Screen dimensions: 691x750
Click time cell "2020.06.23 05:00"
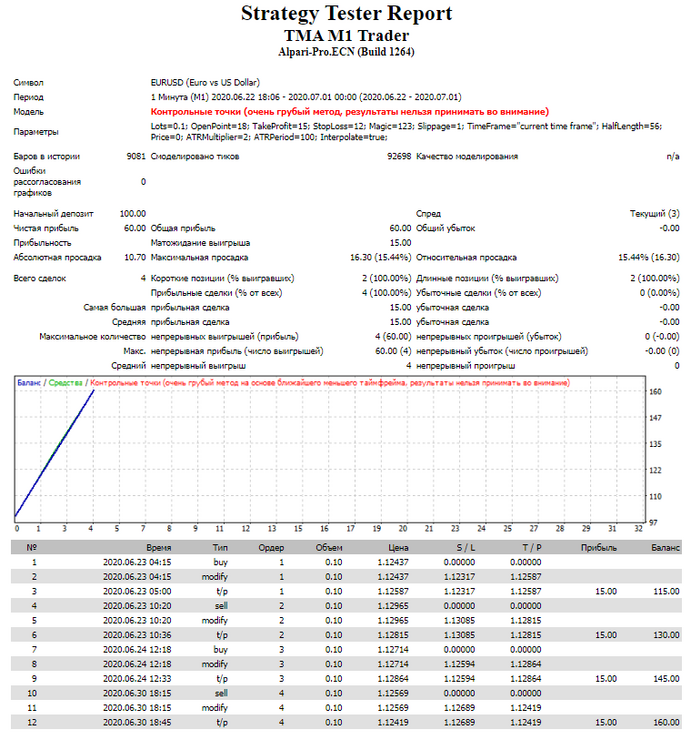(137, 591)
